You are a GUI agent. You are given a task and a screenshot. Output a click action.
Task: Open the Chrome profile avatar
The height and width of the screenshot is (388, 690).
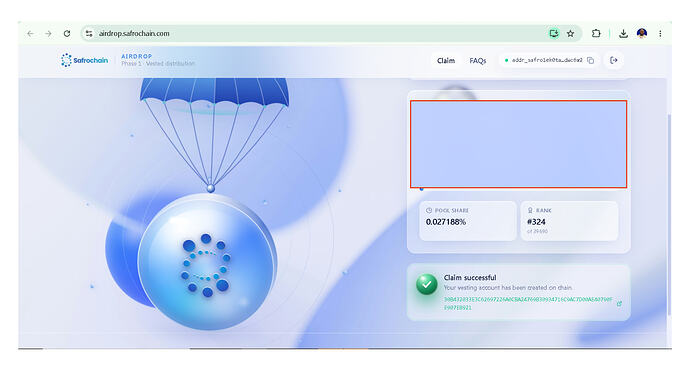pos(642,33)
